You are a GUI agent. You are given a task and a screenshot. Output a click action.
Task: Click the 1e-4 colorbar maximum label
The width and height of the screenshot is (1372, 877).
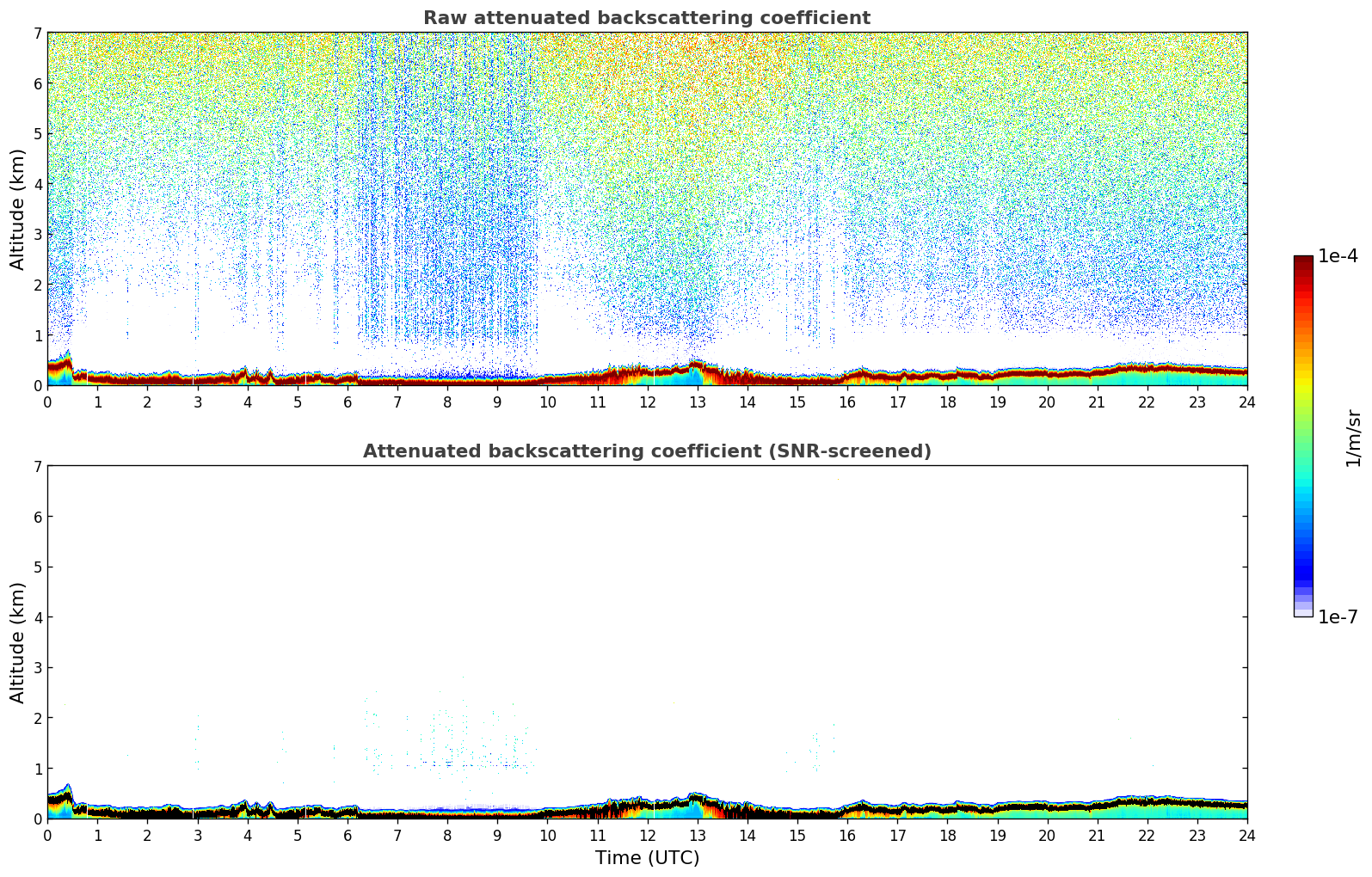coord(1337,256)
